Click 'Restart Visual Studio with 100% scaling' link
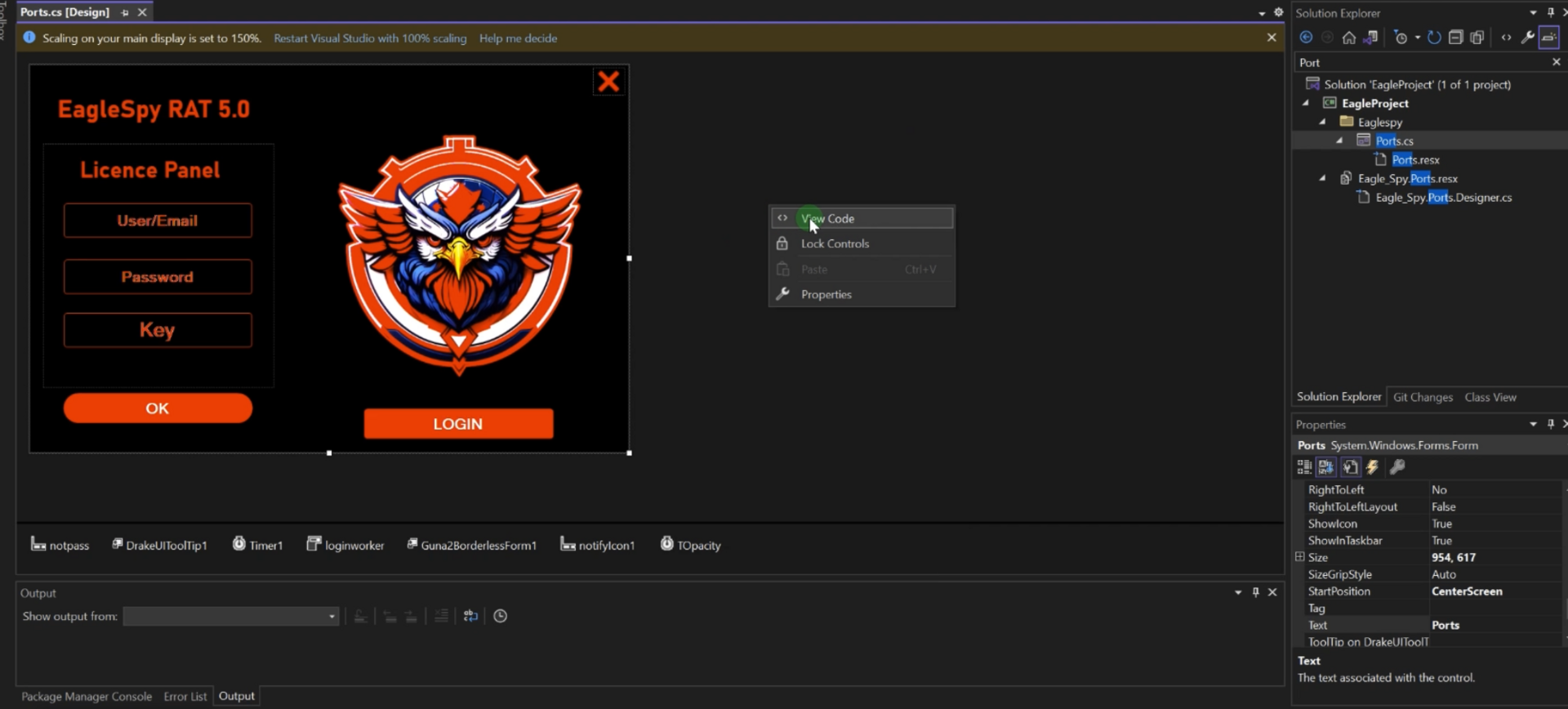 (370, 38)
